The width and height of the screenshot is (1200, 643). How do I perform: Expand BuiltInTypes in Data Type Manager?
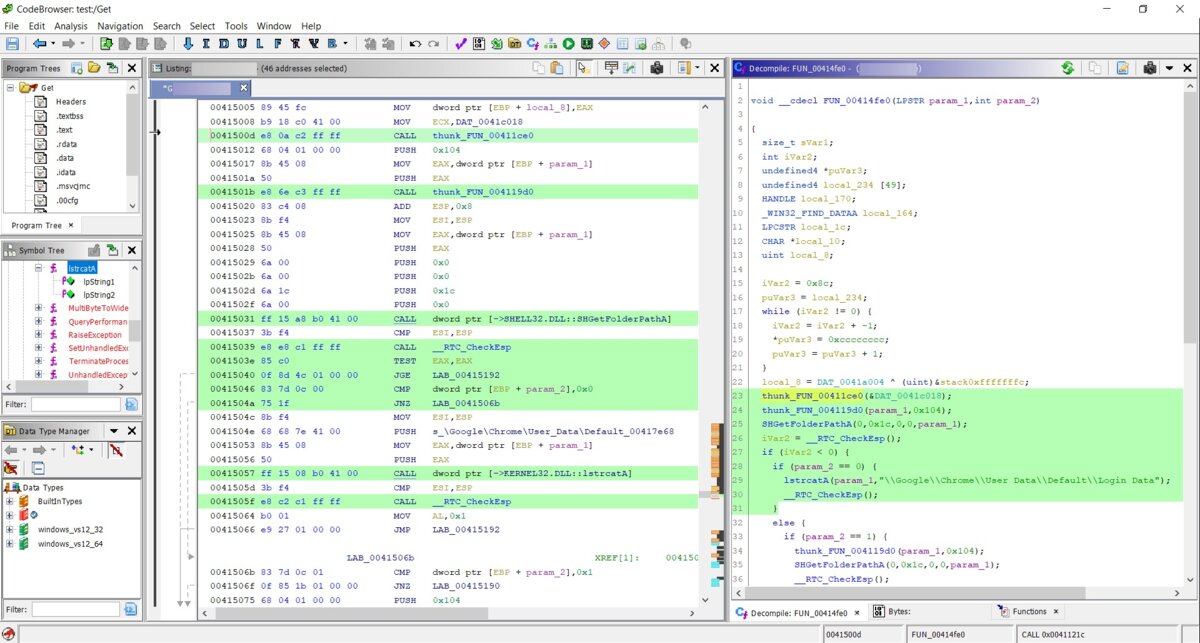coord(10,501)
